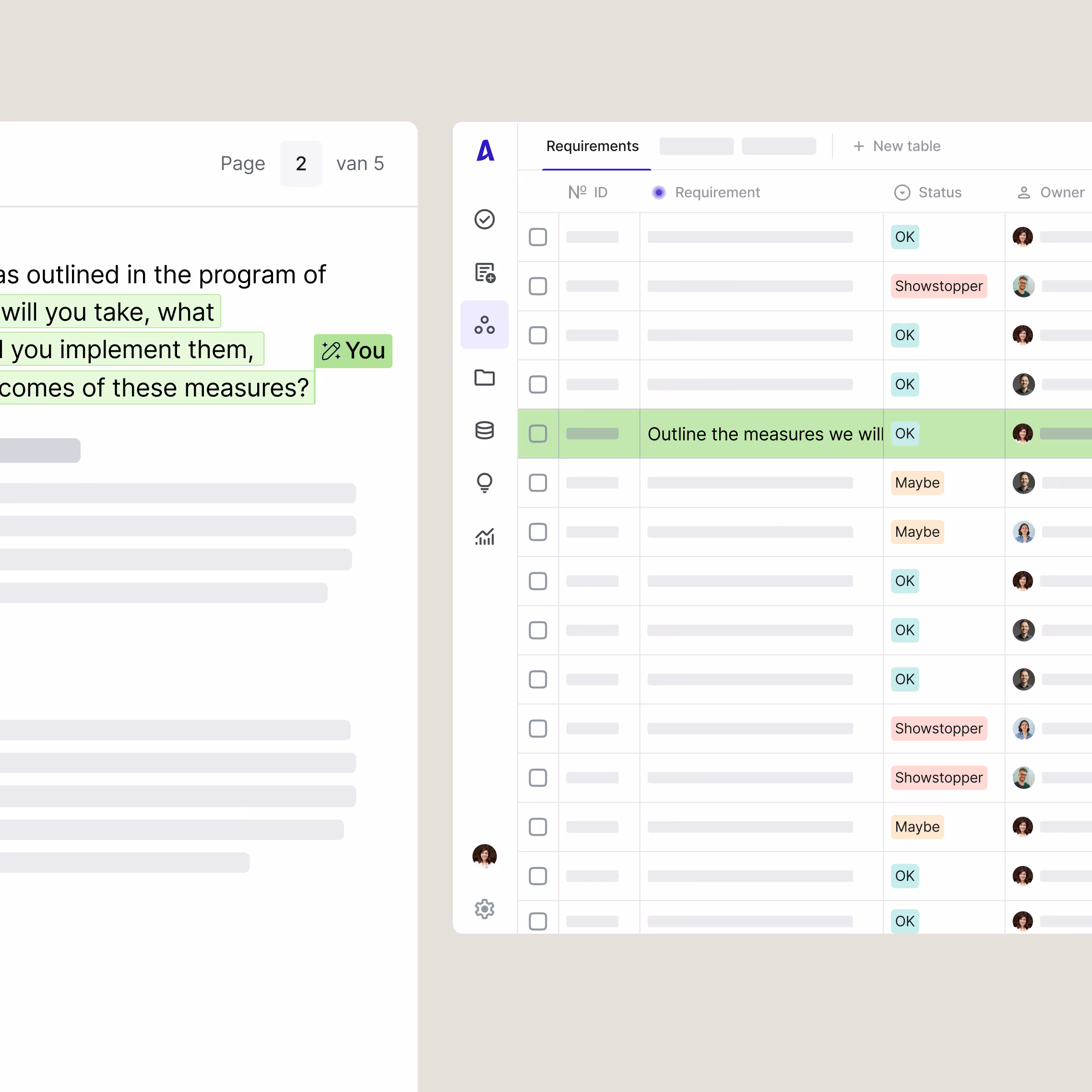Open the last Maybe status tag

(917, 827)
